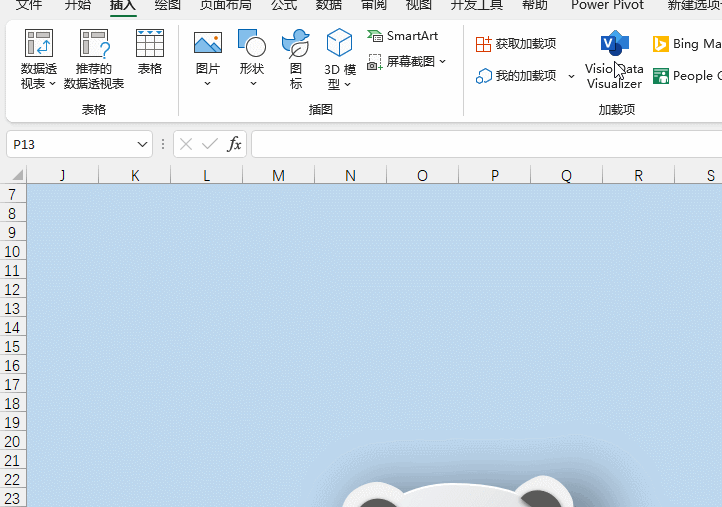Open the Shapes (形状) gallery
This screenshot has width=722, height=507.
coord(251,44)
